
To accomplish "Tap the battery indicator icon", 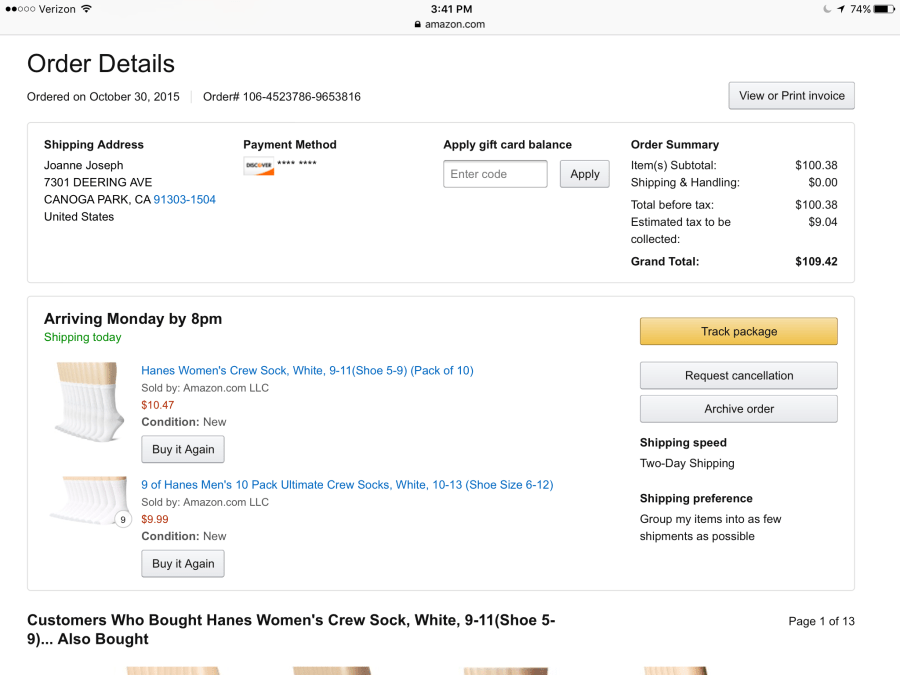I will (x=884, y=9).
